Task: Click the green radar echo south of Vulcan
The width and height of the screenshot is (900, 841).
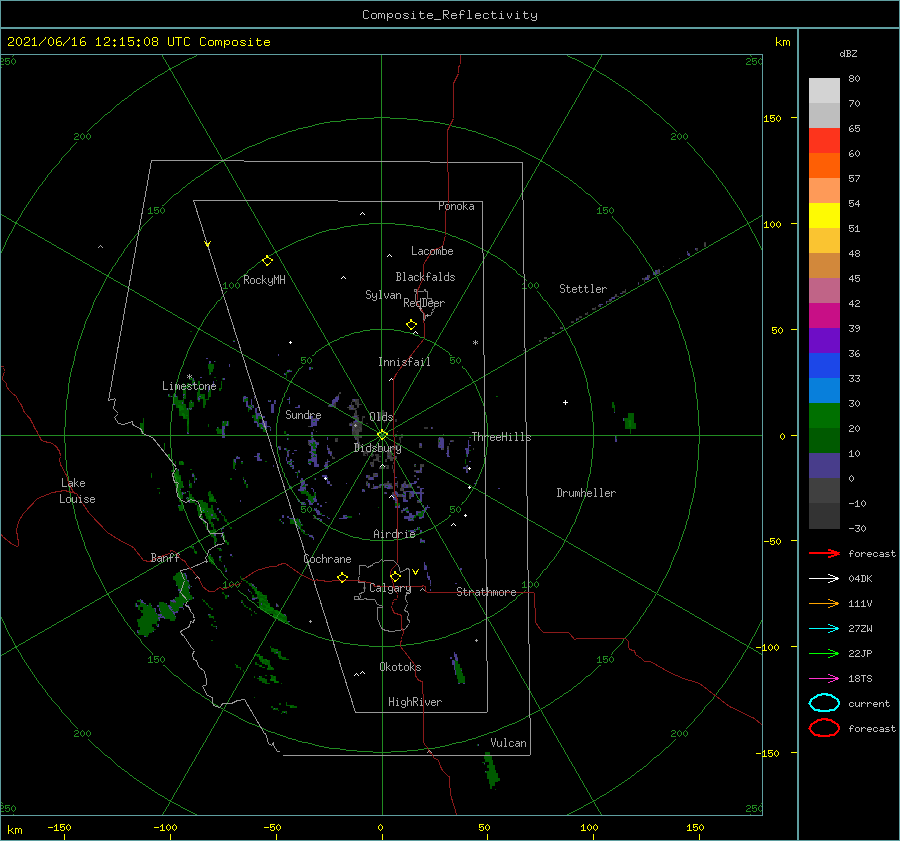Action: click(x=491, y=770)
